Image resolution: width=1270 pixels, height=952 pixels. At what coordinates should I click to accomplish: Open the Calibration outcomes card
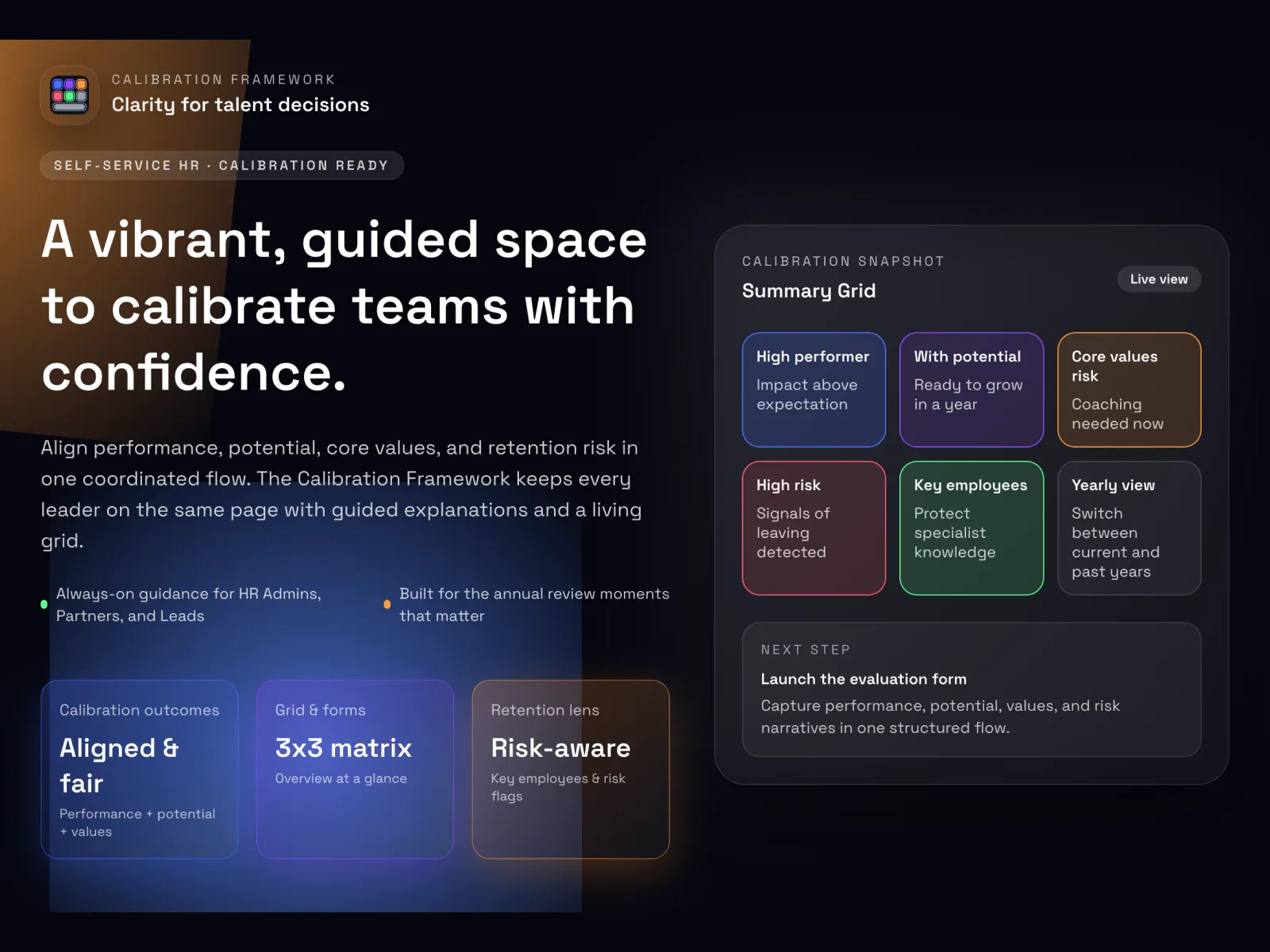point(140,769)
